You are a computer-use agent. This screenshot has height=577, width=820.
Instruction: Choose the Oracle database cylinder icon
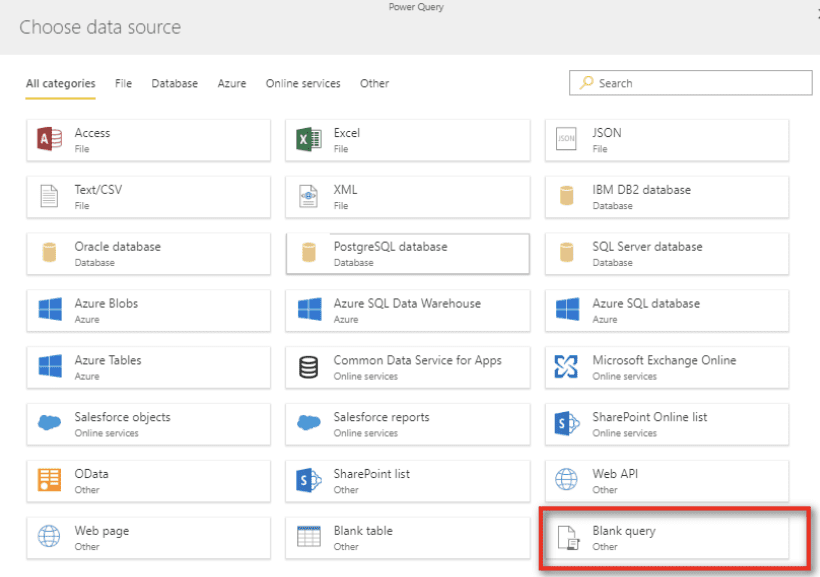pyautogui.click(x=49, y=253)
